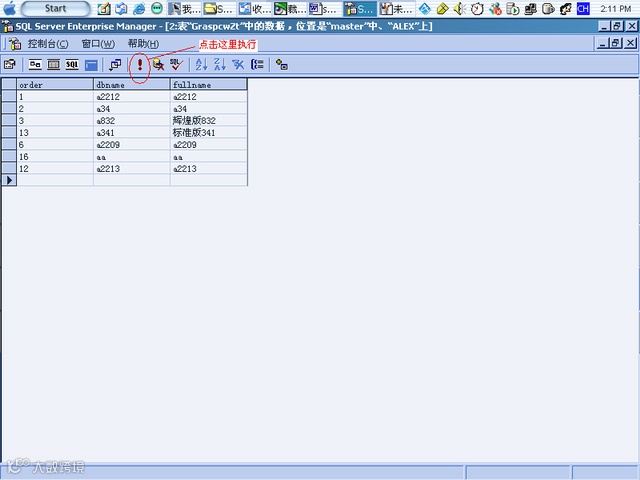The width and height of the screenshot is (640, 480).
Task: Select order cell with value 6
Action: 55,144
